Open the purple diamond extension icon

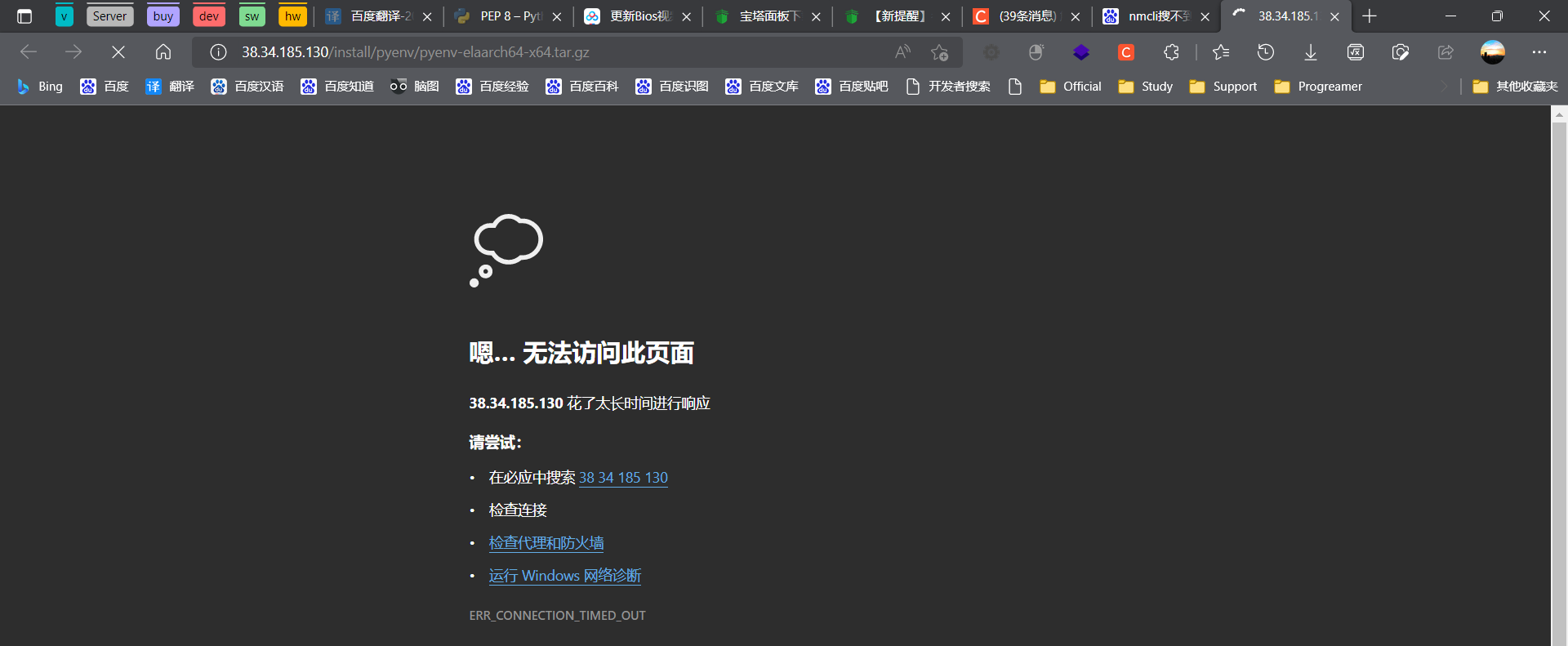coord(1081,52)
